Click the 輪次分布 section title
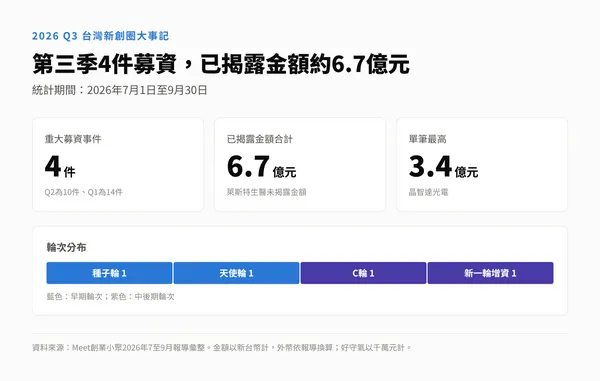 tap(66, 247)
